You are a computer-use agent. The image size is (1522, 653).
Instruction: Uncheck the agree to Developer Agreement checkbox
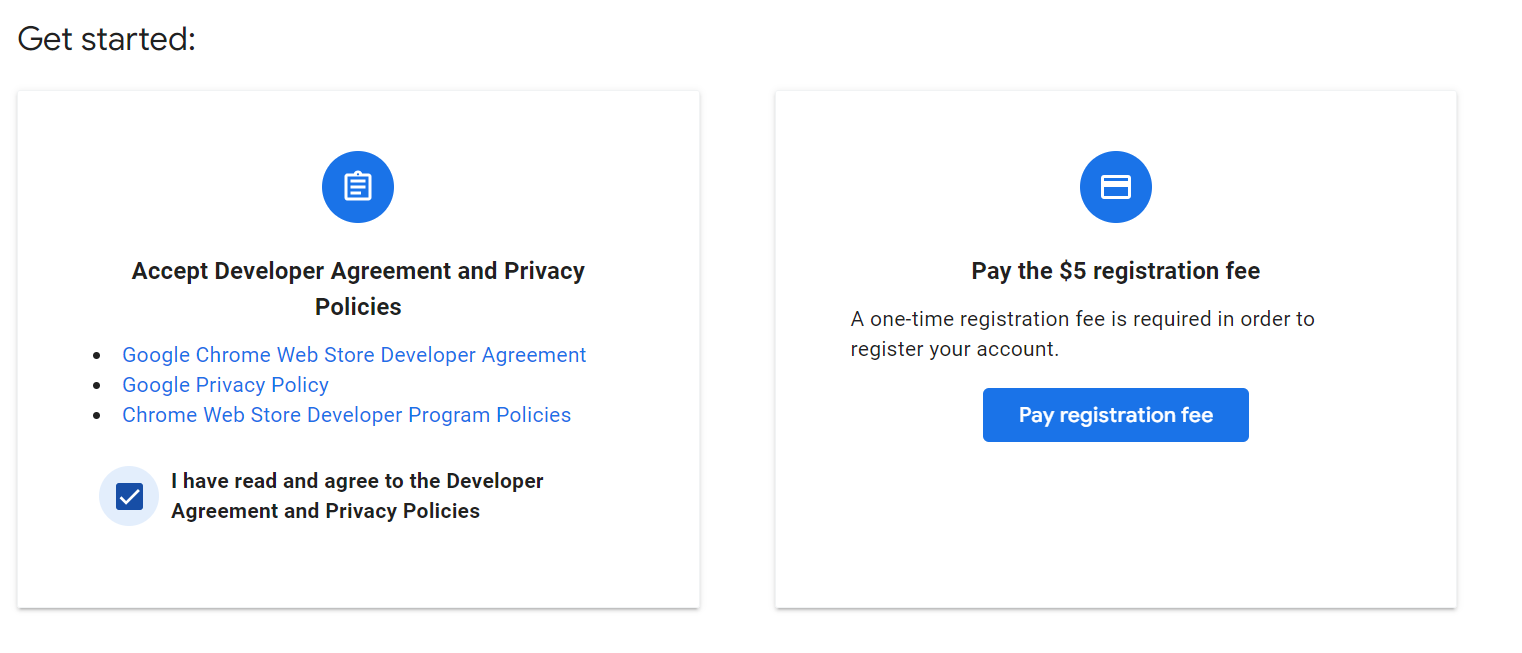click(129, 496)
